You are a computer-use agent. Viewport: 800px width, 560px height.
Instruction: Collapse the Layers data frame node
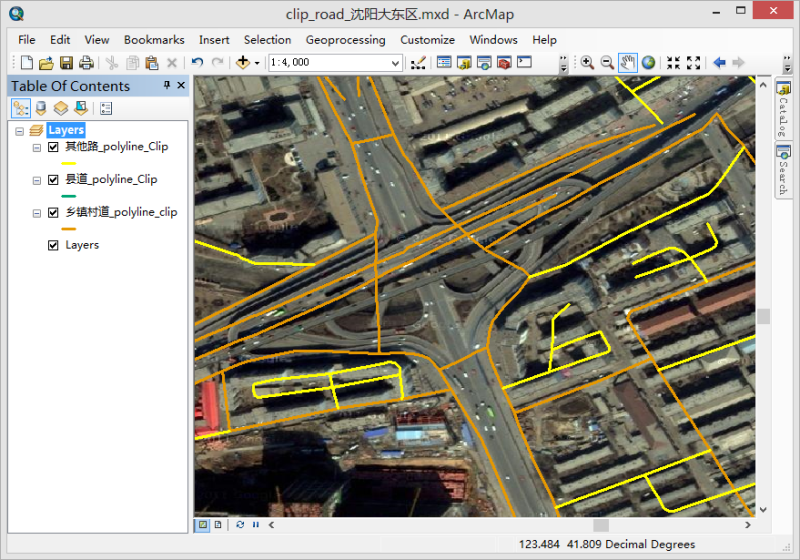click(19, 131)
